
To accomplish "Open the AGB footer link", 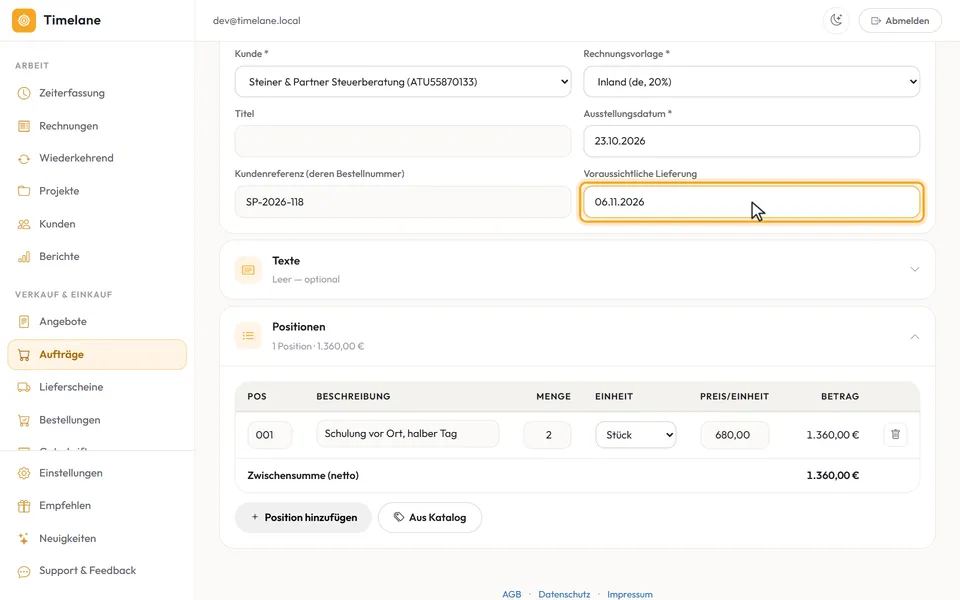I will 512,594.
